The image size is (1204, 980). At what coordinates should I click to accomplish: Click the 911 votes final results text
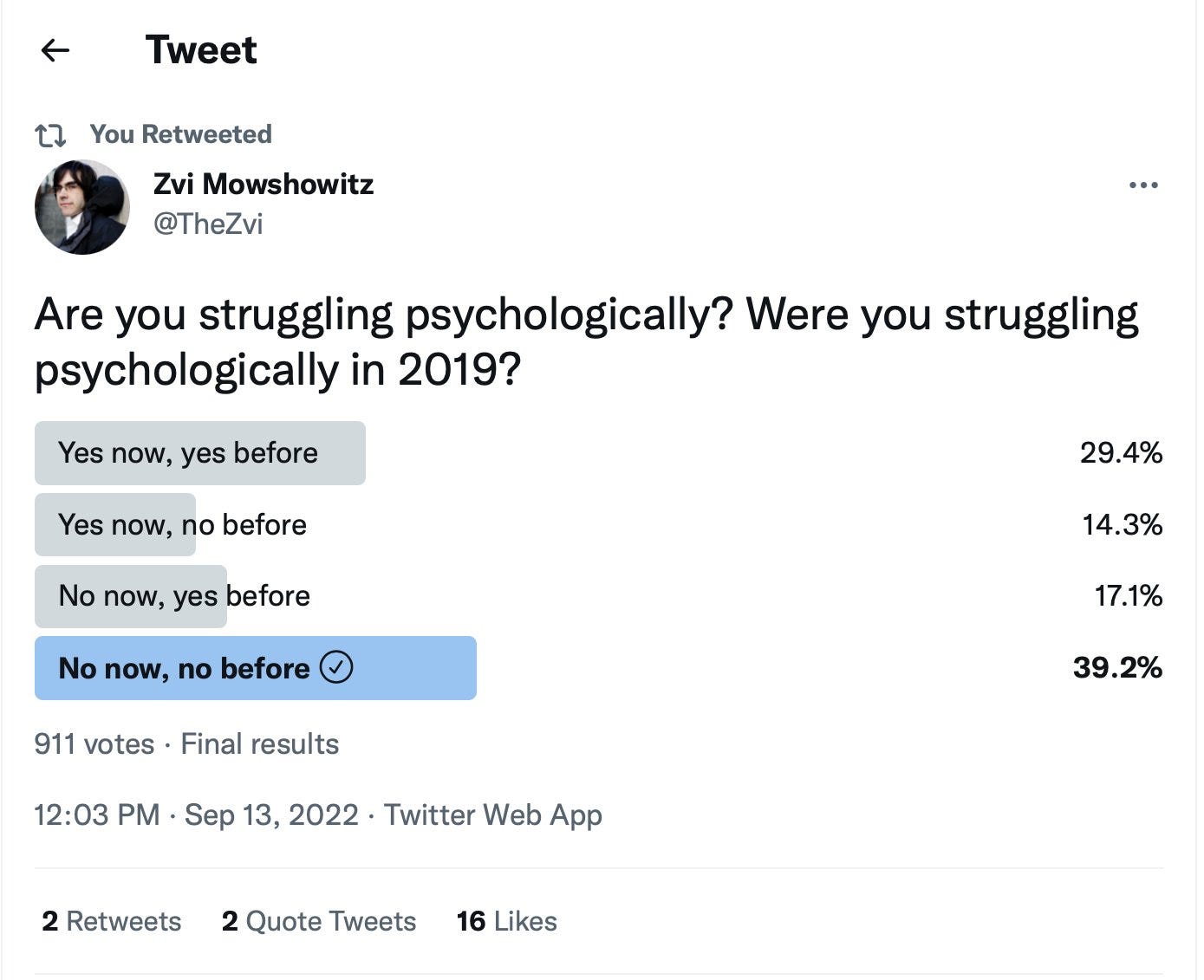[186, 744]
